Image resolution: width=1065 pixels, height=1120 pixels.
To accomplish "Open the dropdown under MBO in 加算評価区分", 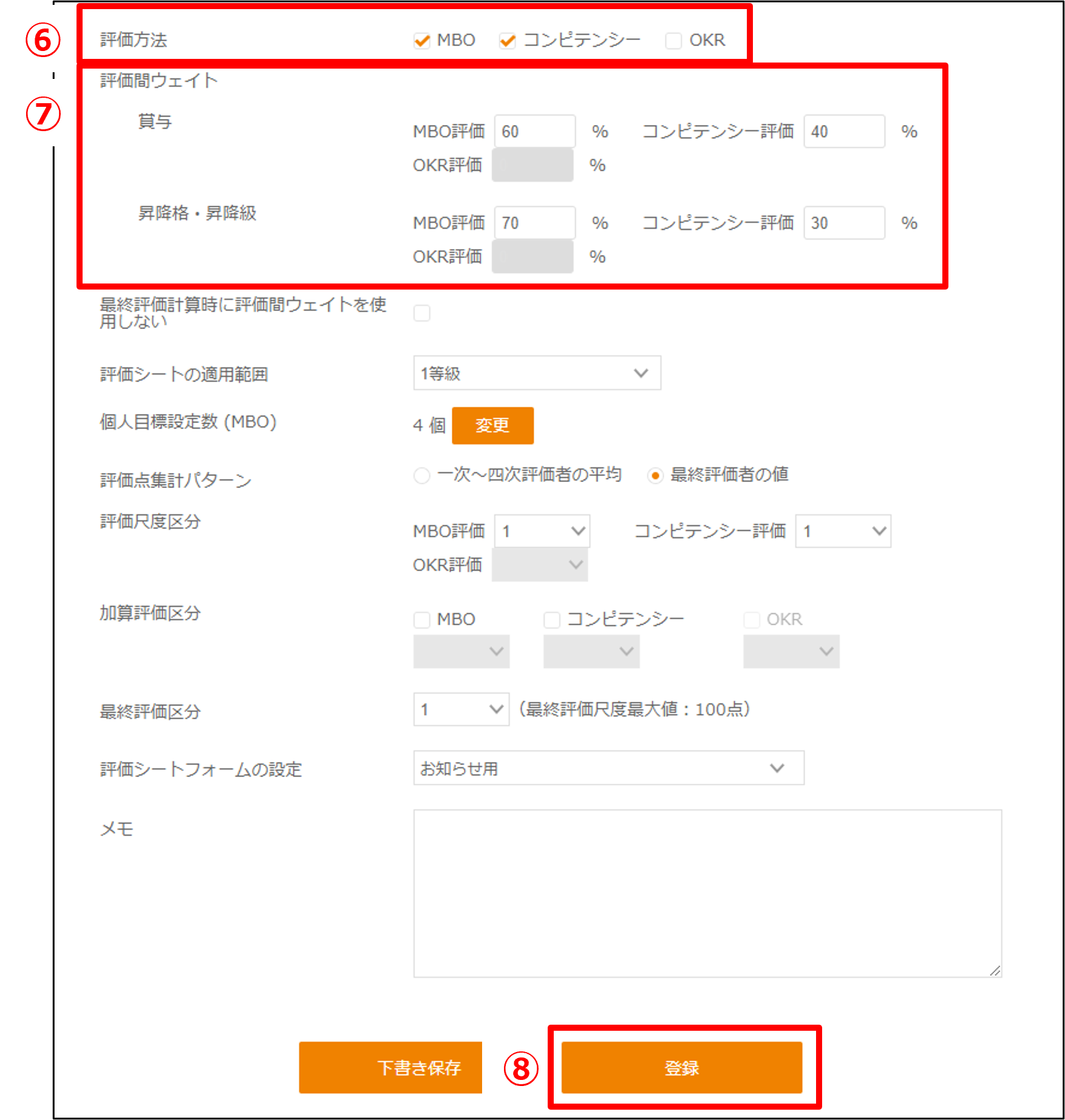I will coord(460,651).
